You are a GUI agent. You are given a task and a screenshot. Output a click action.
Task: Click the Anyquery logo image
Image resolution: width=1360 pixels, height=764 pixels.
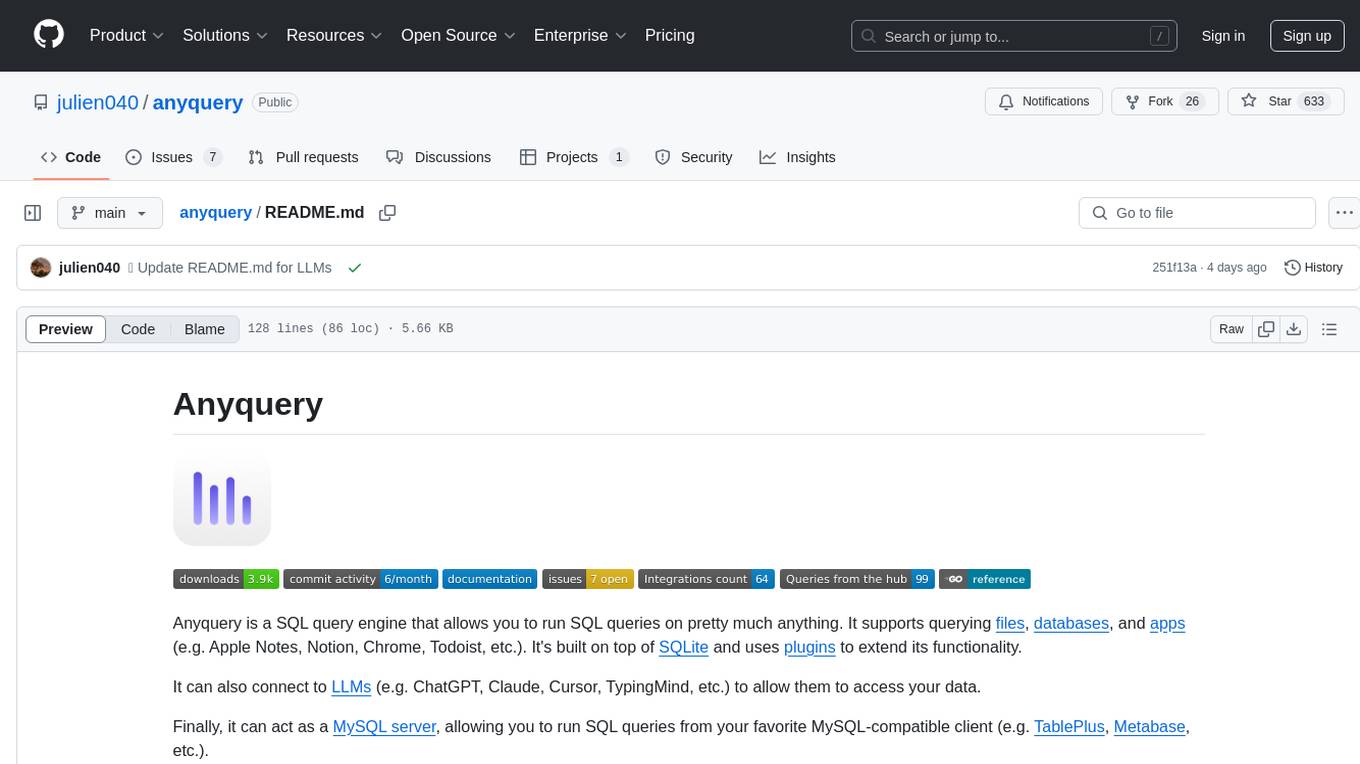222,497
